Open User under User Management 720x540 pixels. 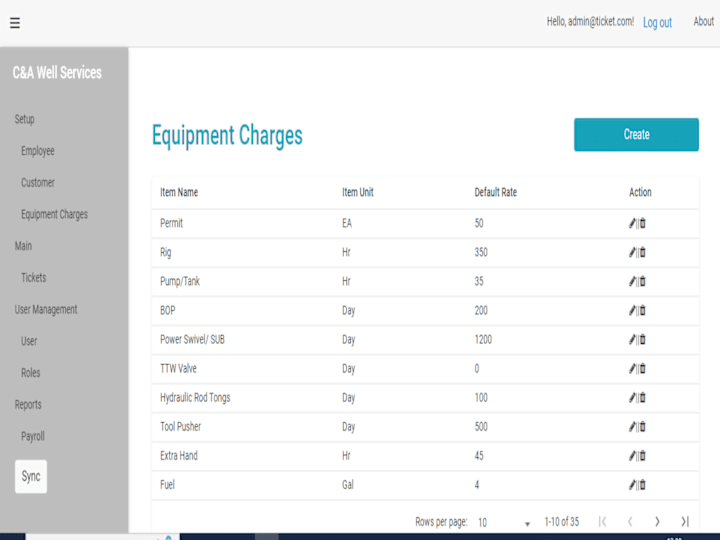click(29, 341)
